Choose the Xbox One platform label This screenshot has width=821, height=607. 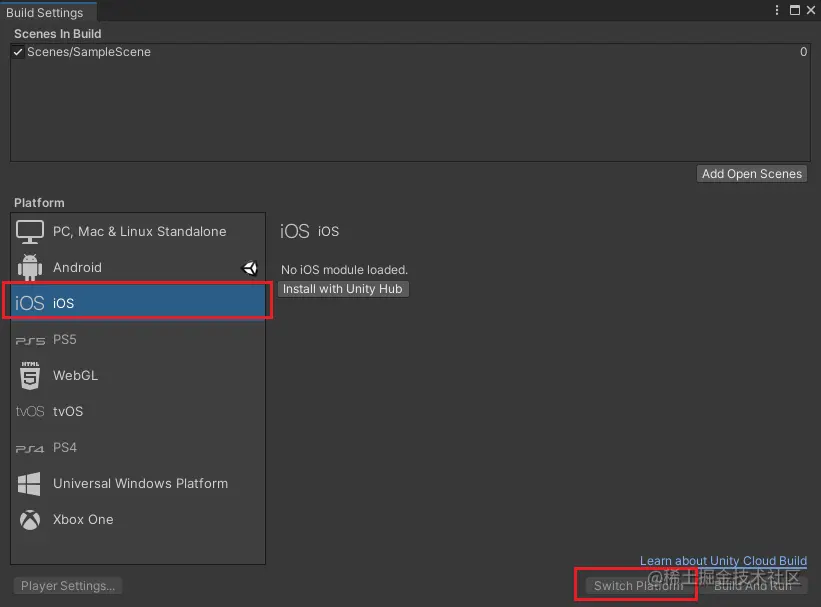coord(83,520)
